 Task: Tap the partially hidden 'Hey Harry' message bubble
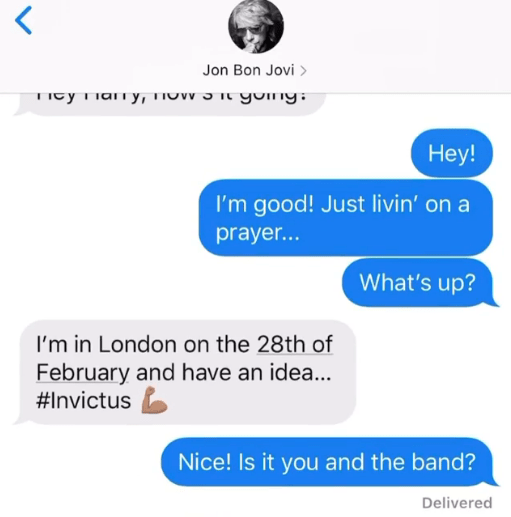pos(171,105)
